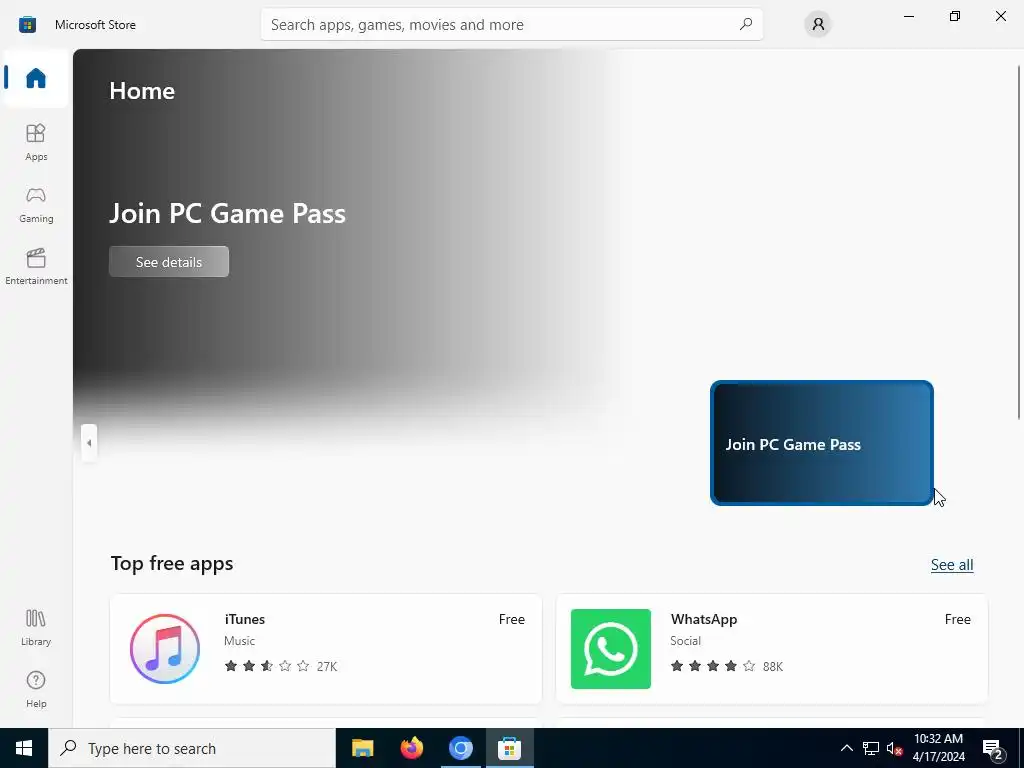1024x768 pixels.
Task: Click the Top free apps heading
Action: pyautogui.click(x=172, y=564)
